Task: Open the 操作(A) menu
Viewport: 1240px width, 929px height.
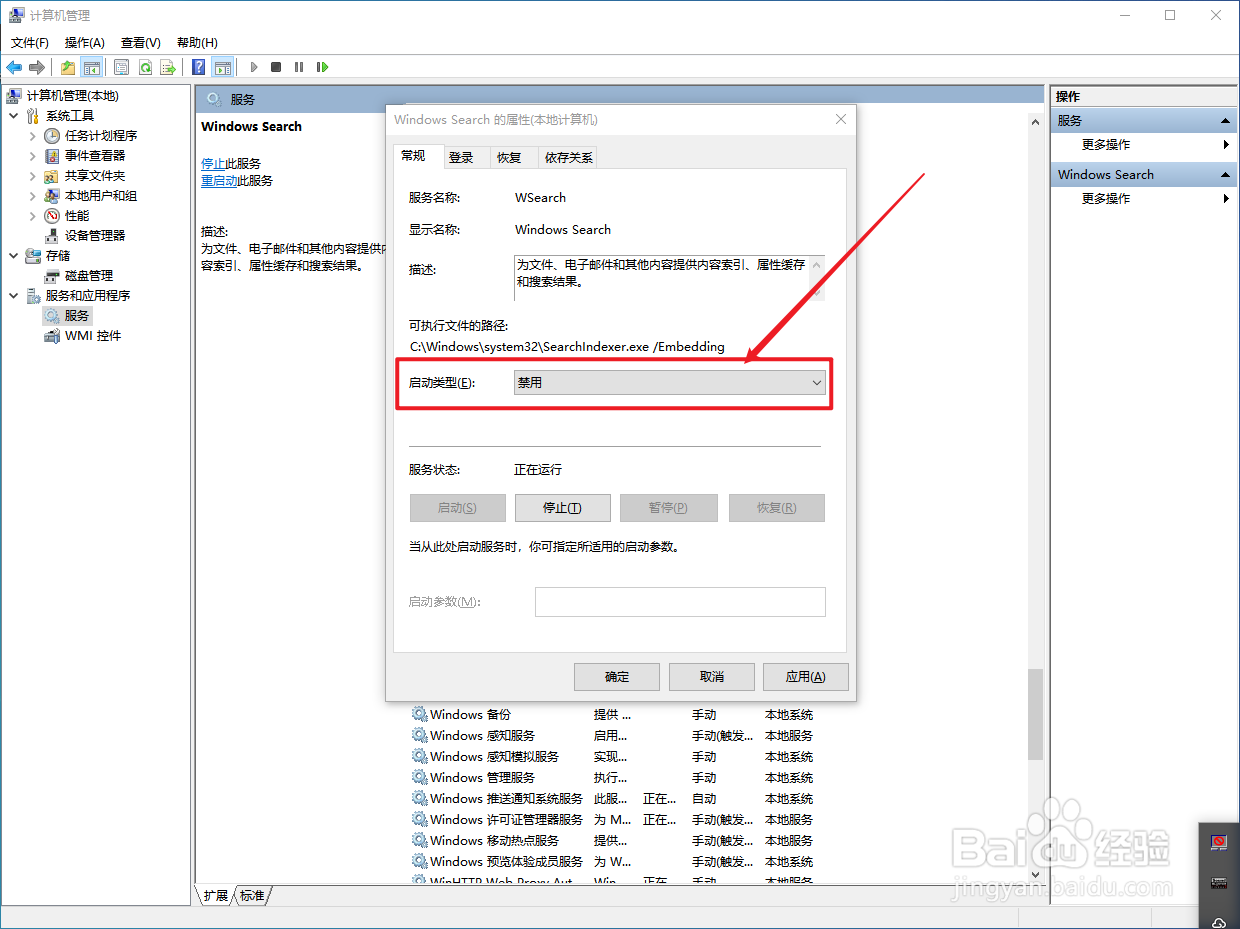Action: (84, 42)
